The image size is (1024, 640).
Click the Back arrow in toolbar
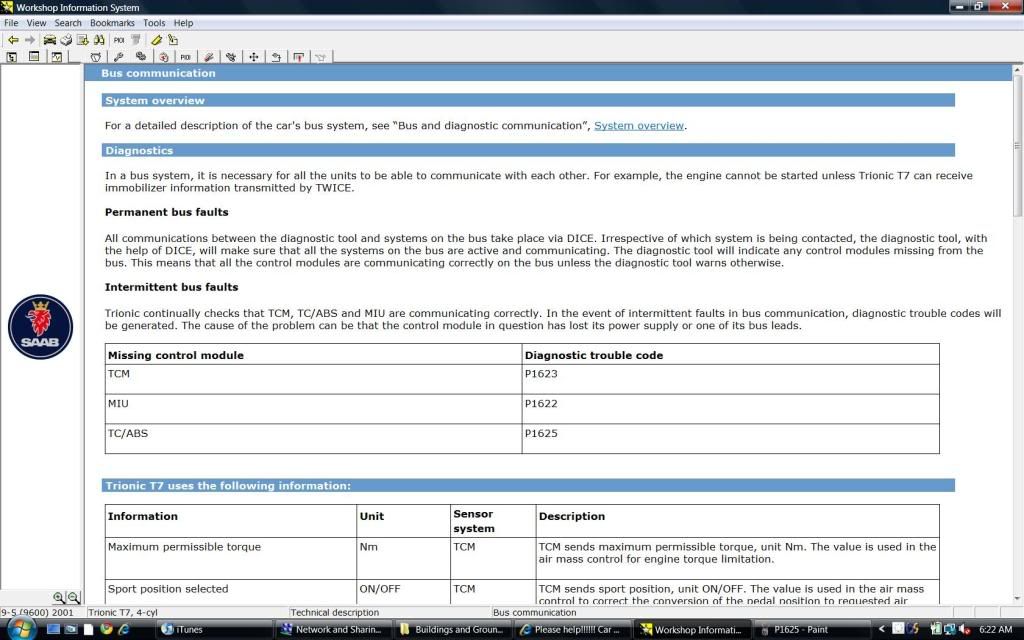pos(12,40)
